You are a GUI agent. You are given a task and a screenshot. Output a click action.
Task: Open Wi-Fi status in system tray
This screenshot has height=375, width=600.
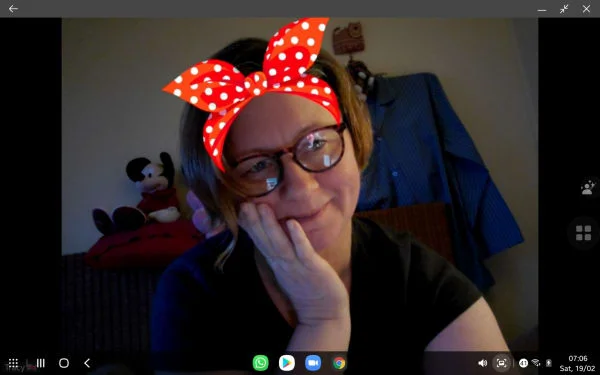point(536,362)
